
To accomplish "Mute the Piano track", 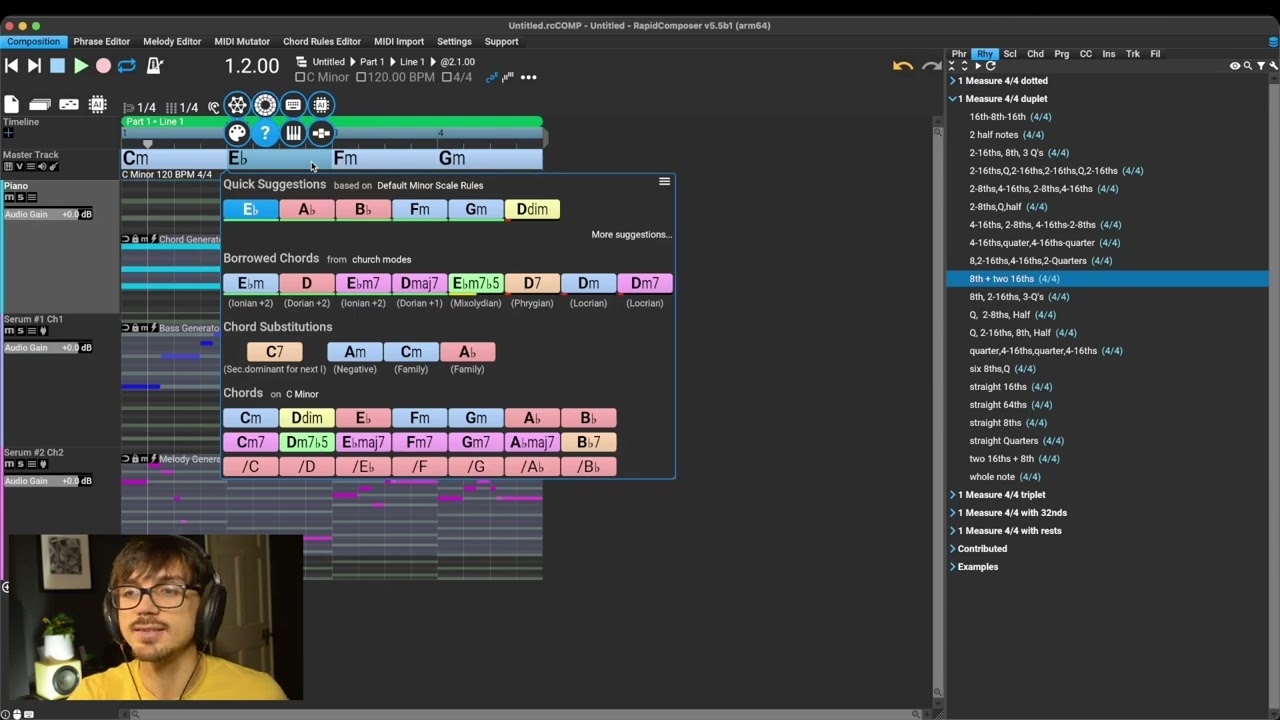I will pyautogui.click(x=9, y=198).
